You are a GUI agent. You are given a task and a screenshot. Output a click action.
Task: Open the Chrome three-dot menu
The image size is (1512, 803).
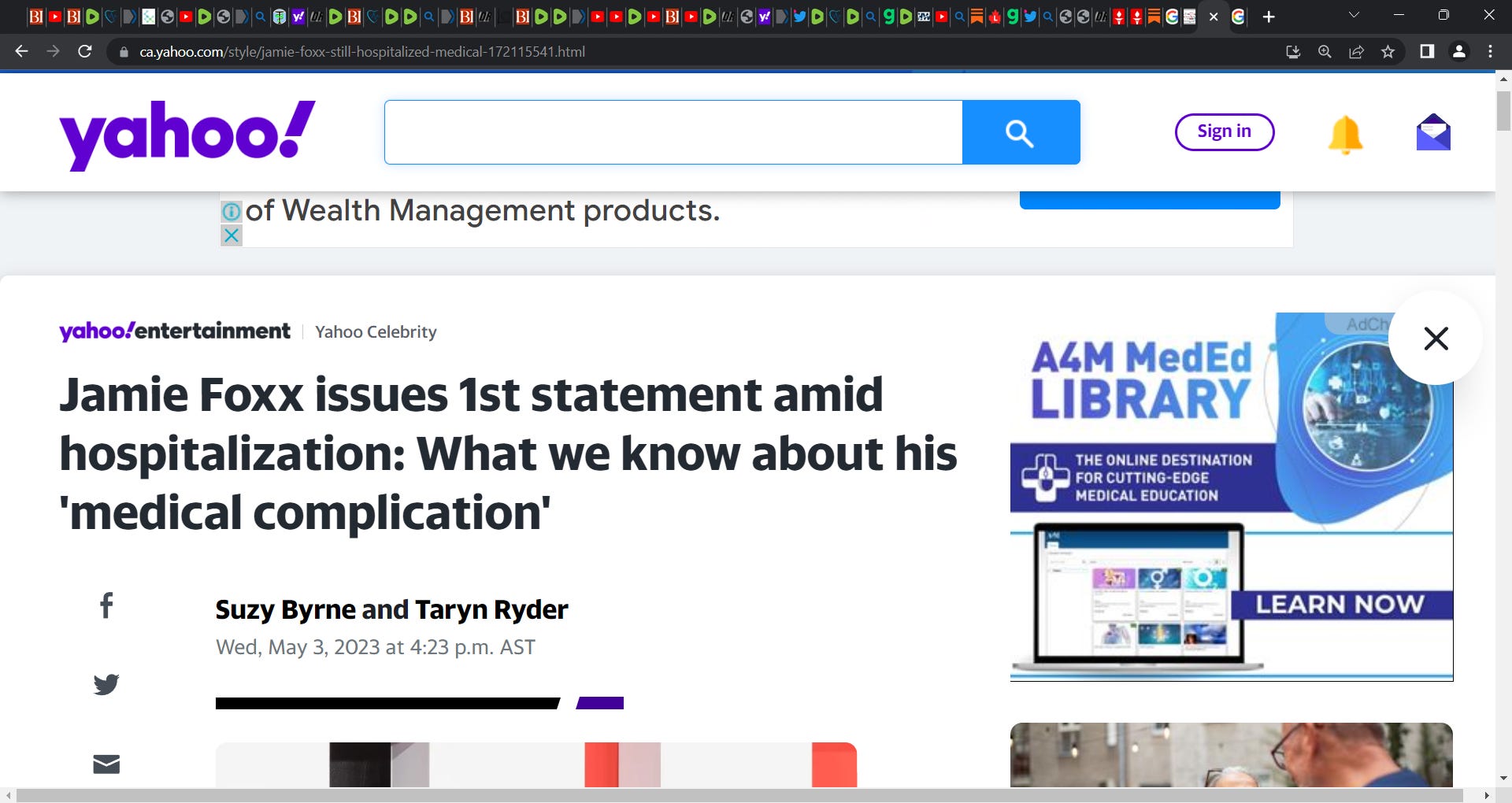[1490, 51]
